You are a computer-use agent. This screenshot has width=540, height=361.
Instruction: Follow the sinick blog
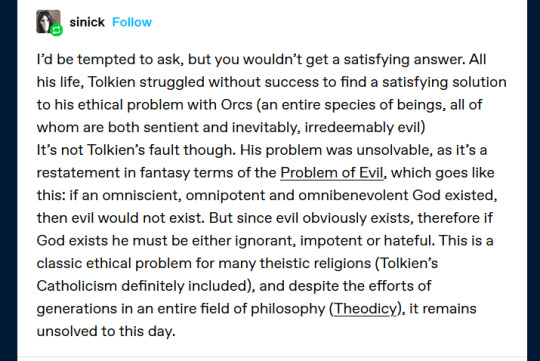[x=132, y=22]
